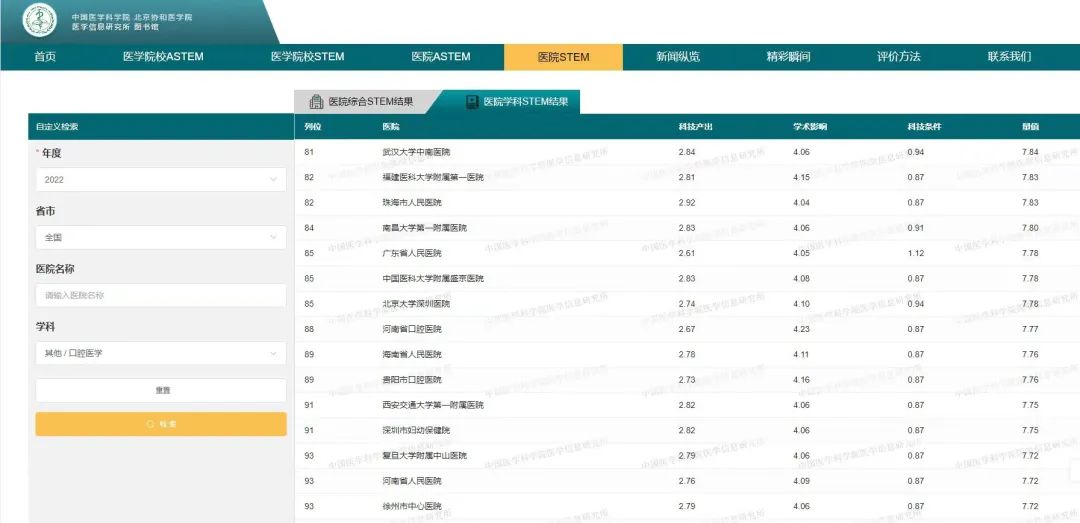Go to the 医院ASTEM menu
Image resolution: width=1080 pixels, height=523 pixels.
click(x=441, y=57)
